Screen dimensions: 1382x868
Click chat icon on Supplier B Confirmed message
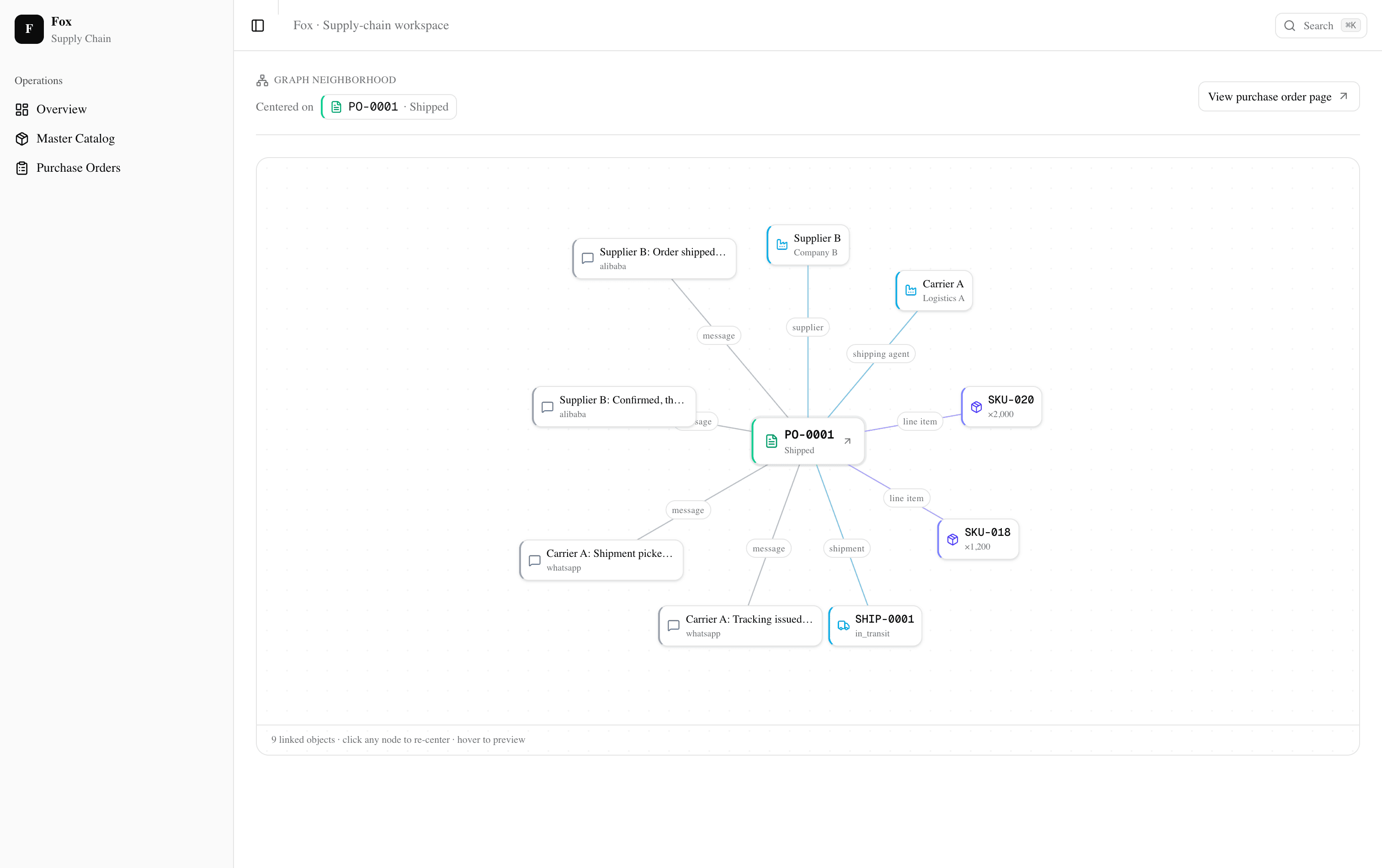[x=547, y=407]
